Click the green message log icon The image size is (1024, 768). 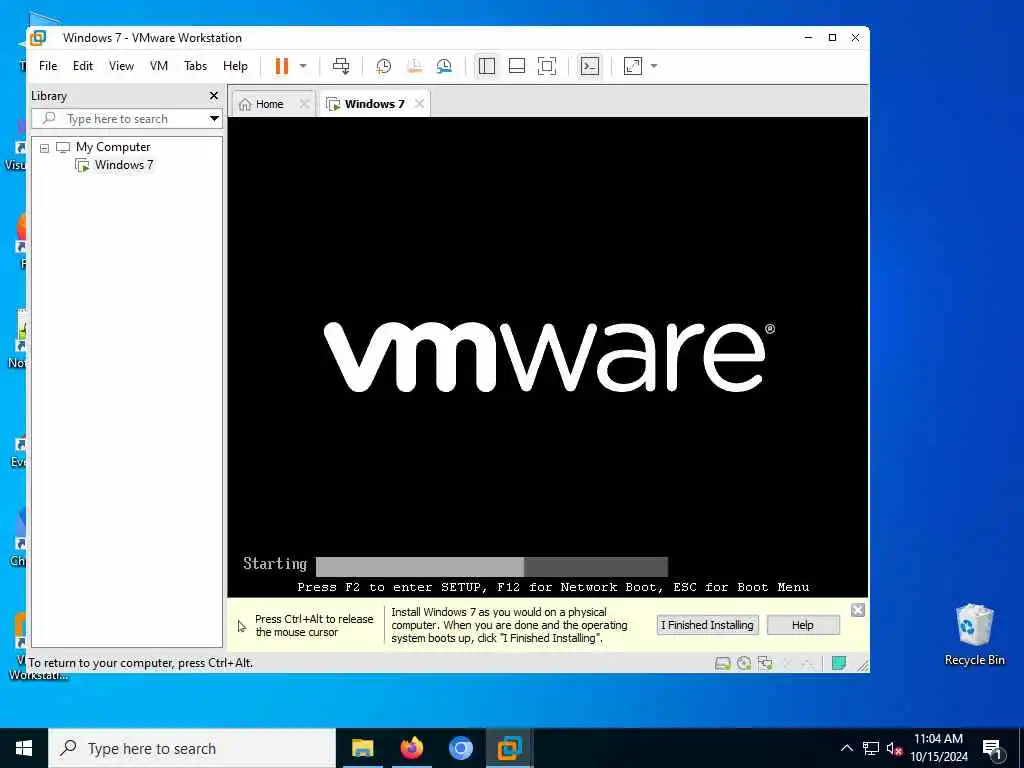839,664
